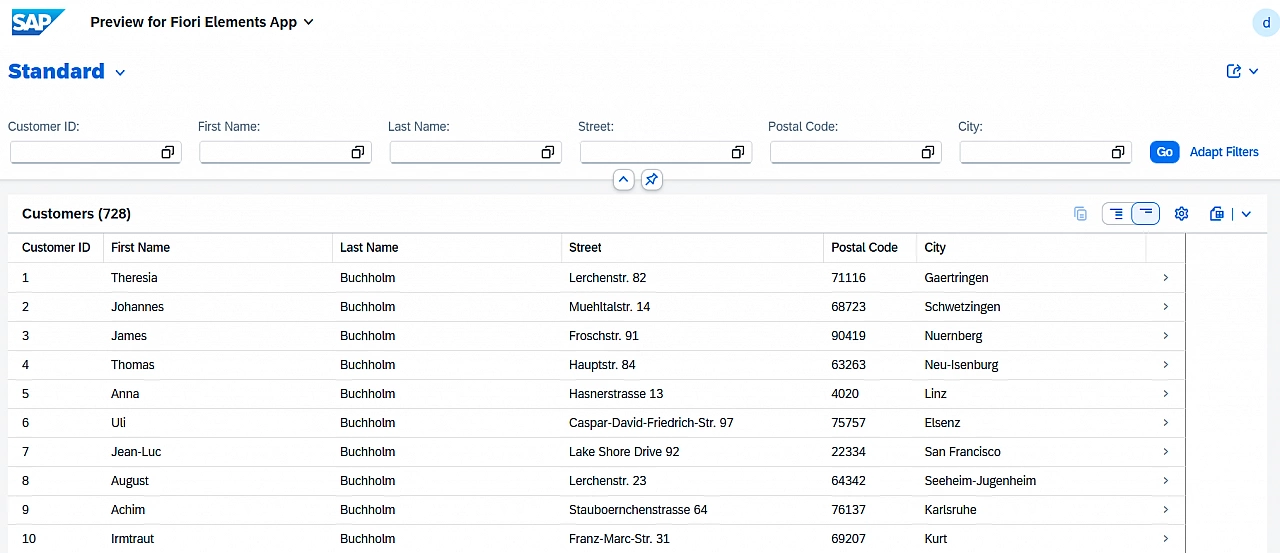Click the Copy icon in table toolbar
The image size is (1280, 553).
1080,213
